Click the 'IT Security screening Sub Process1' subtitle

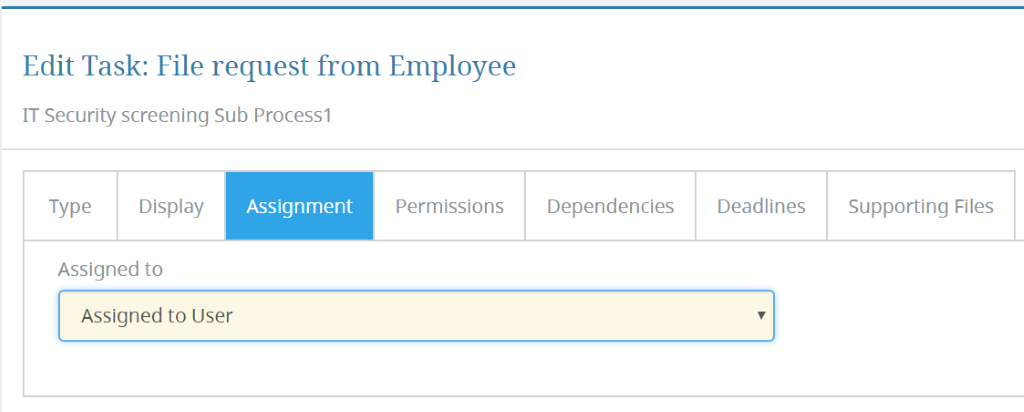177,116
